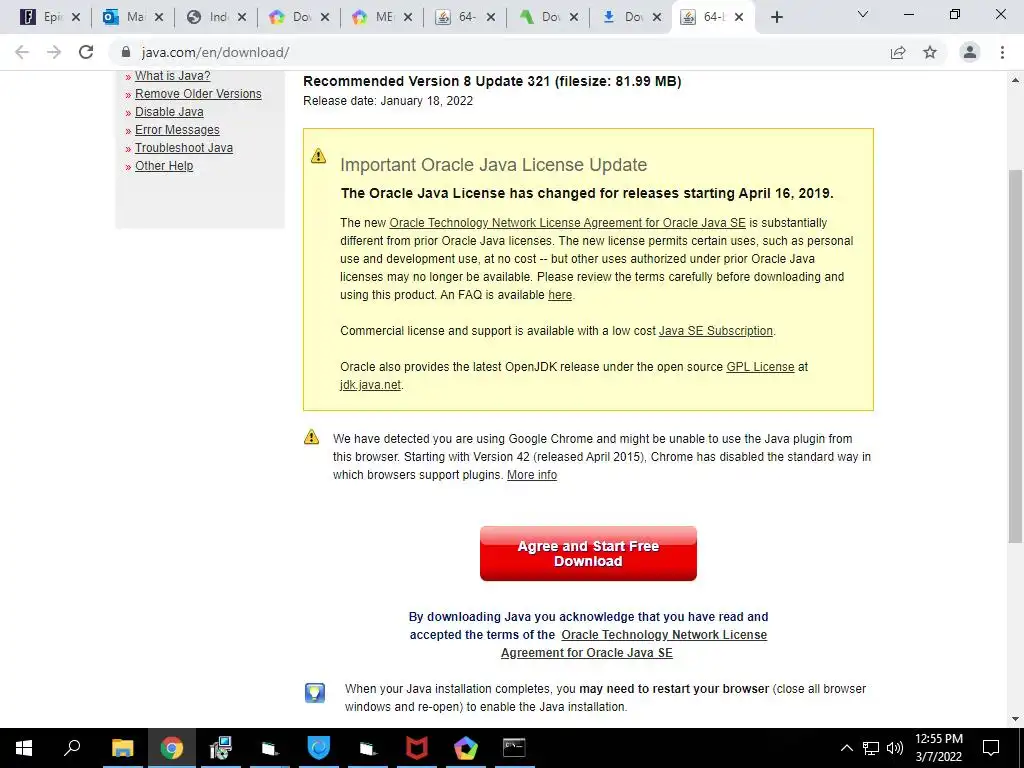Click the share page icon in address bar
Screen dimensions: 1024x768
coord(898,52)
